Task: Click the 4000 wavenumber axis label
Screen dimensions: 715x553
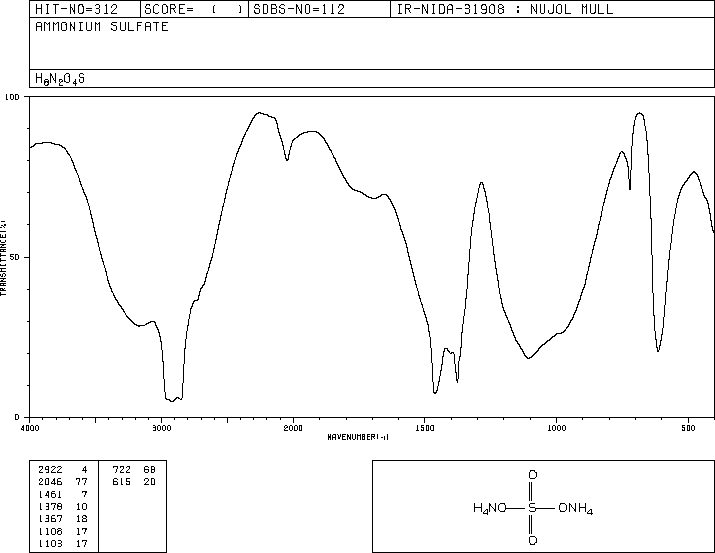Action: (30, 428)
